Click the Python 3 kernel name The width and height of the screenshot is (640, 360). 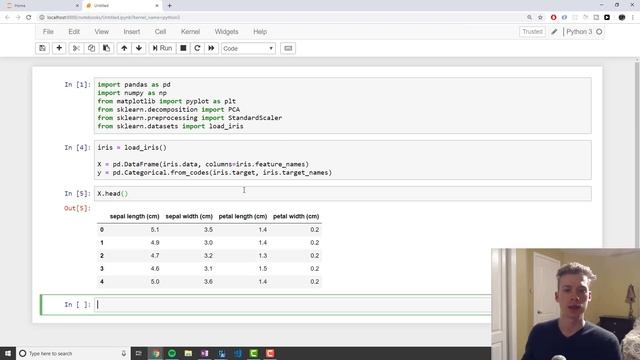coord(579,31)
